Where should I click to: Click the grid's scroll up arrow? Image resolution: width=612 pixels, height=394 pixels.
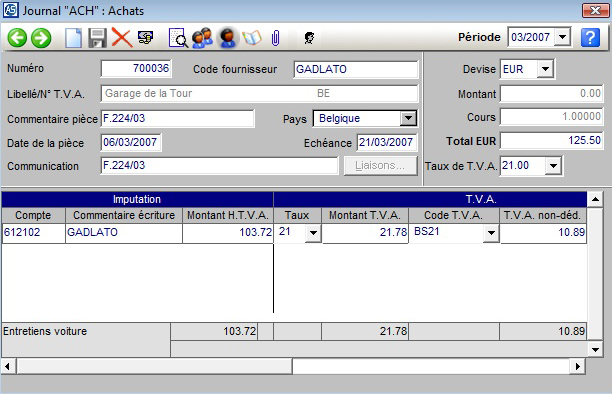click(595, 200)
